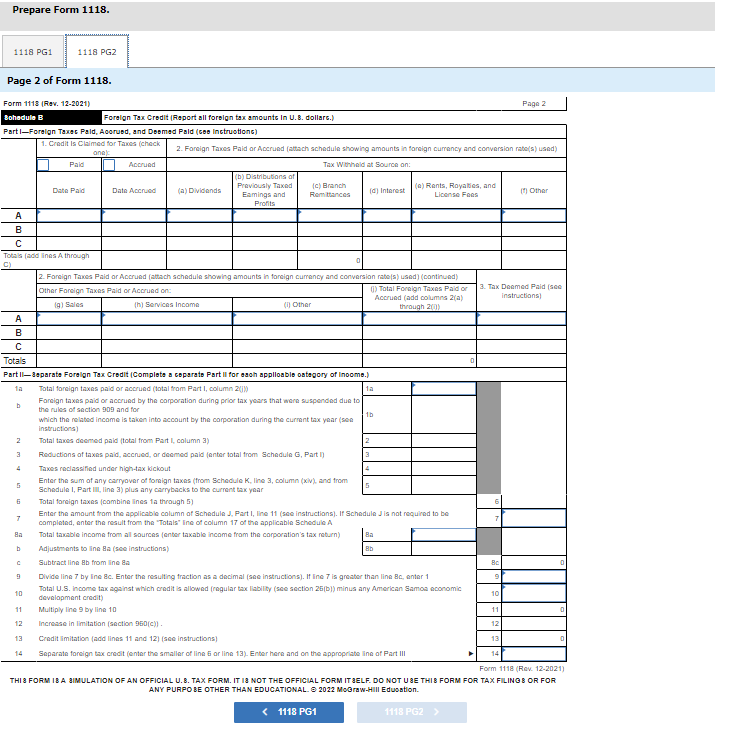The height and width of the screenshot is (745, 734).
Task: Click the Date Accrued field in row A
Action: [134, 216]
